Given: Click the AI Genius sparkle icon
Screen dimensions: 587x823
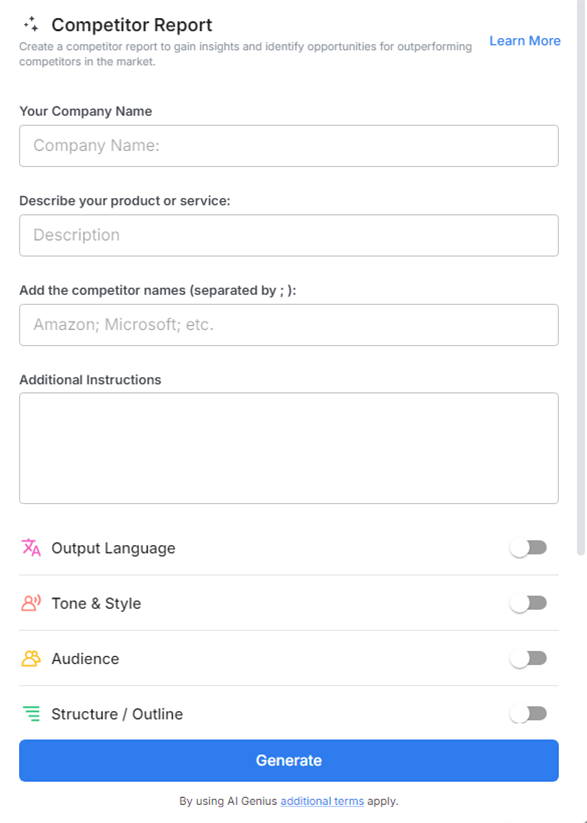Looking at the screenshot, I should click(x=32, y=24).
